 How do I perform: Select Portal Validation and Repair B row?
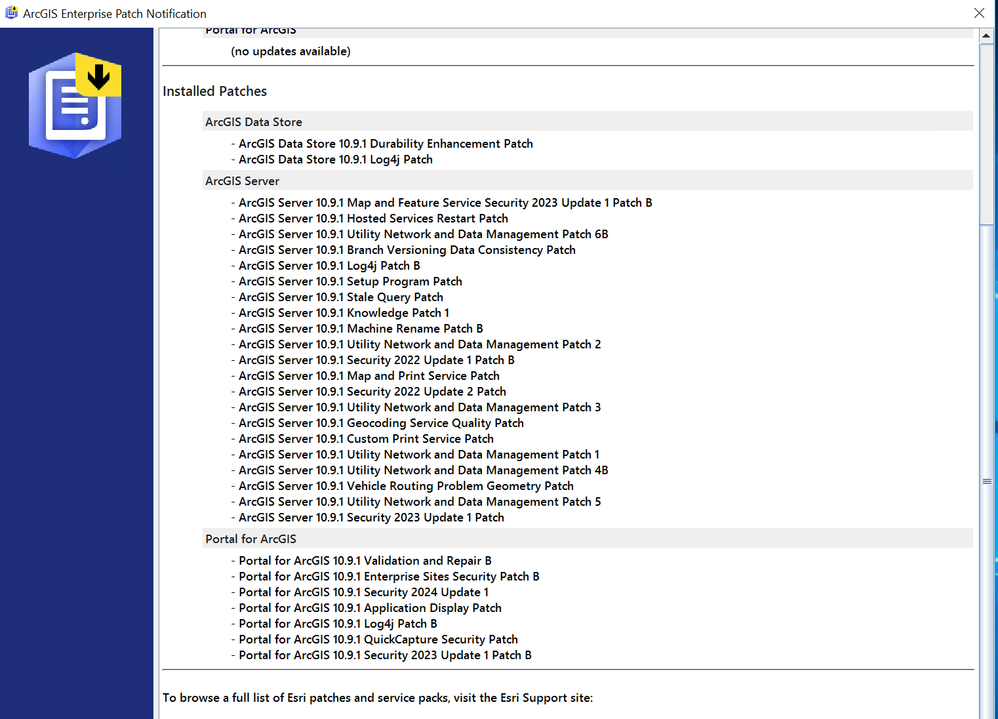coord(361,561)
